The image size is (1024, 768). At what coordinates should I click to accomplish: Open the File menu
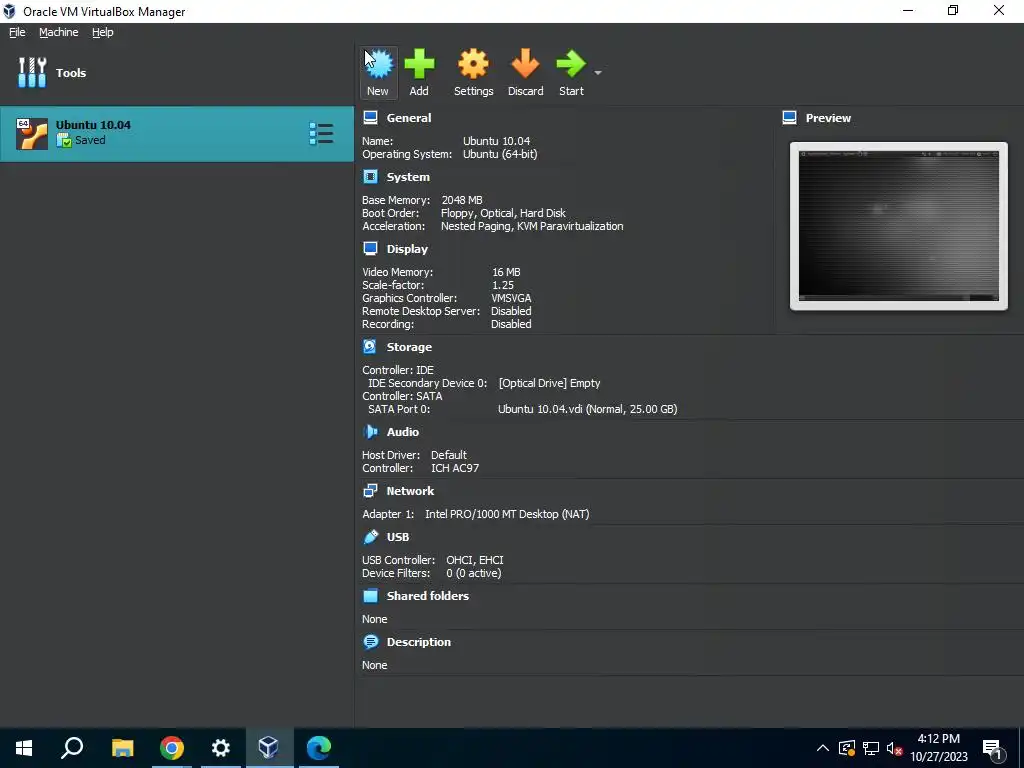pos(17,32)
